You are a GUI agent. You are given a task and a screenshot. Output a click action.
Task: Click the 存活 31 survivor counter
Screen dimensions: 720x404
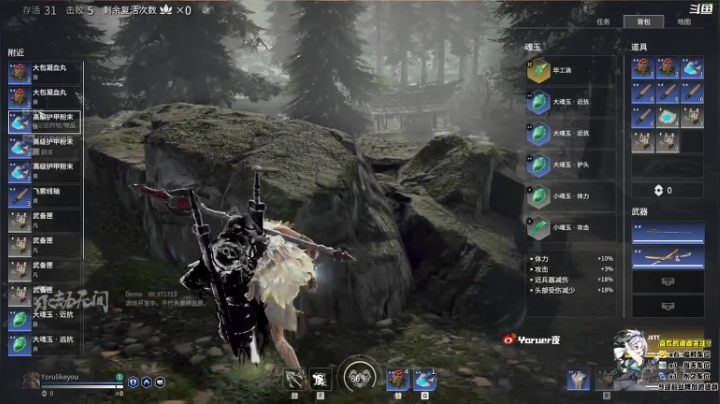point(39,10)
